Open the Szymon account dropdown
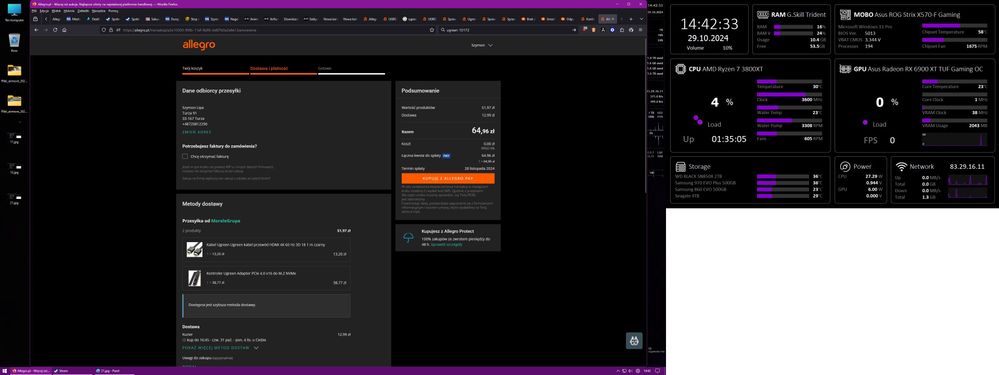Image resolution: width=999 pixels, height=375 pixels. [x=482, y=46]
